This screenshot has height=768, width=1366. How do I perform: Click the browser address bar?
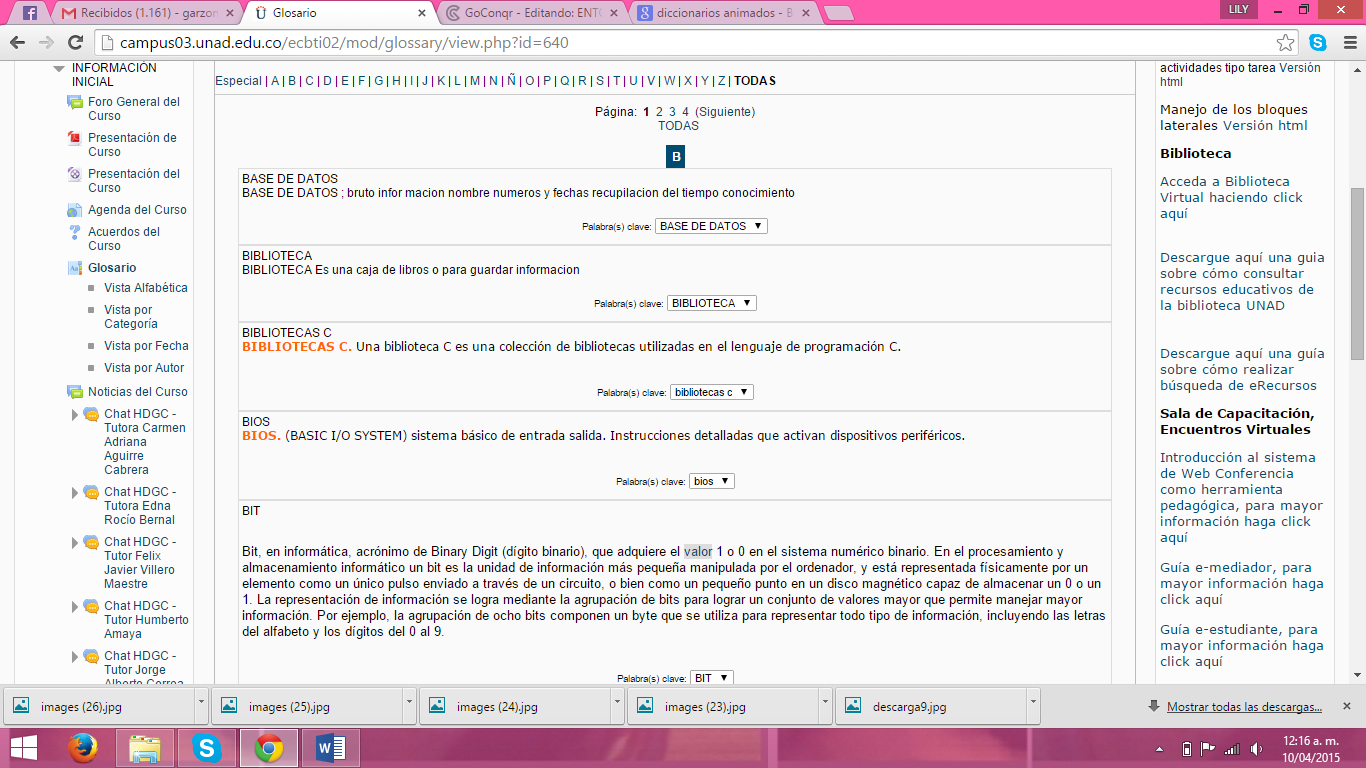(685, 43)
